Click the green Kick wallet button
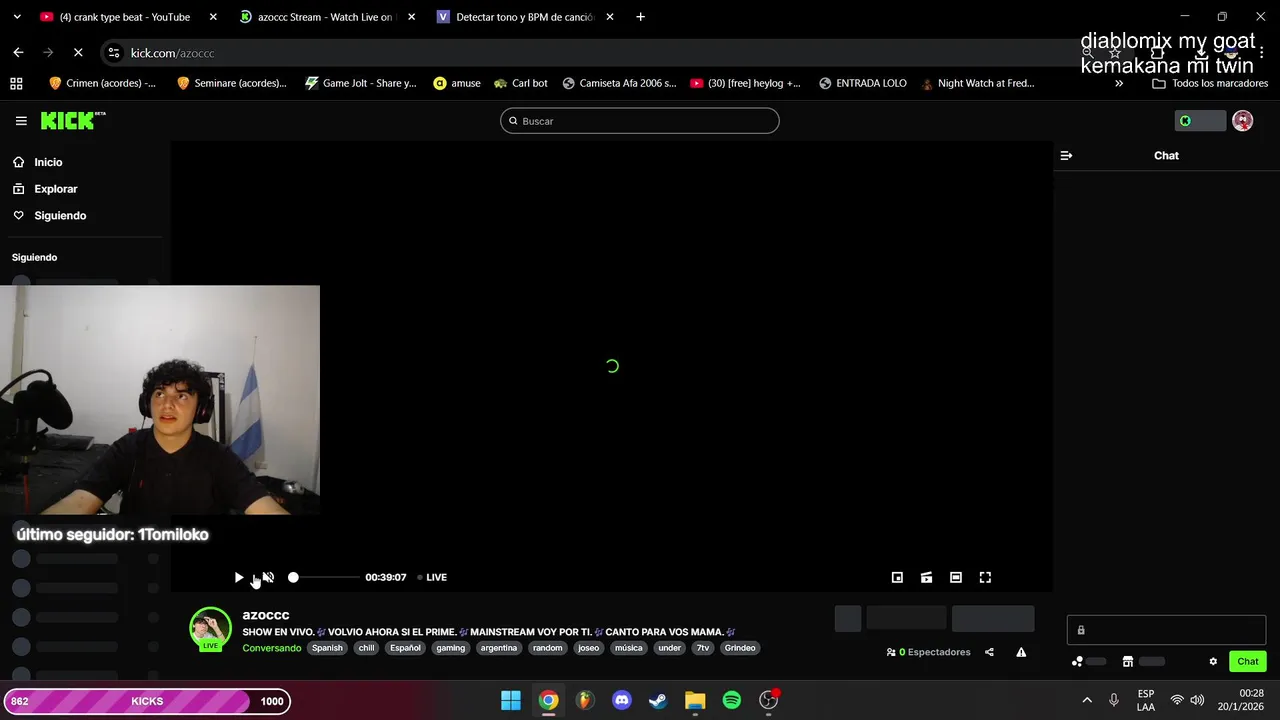 1199,121
